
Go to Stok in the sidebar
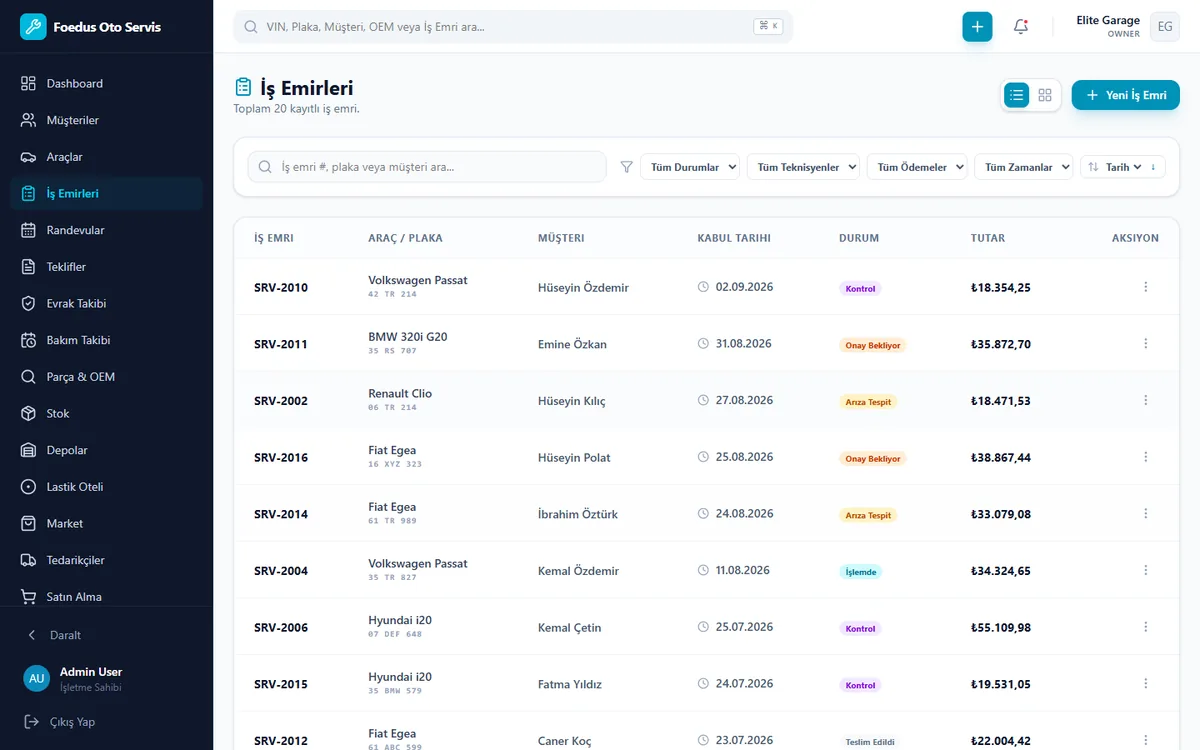[106, 414]
